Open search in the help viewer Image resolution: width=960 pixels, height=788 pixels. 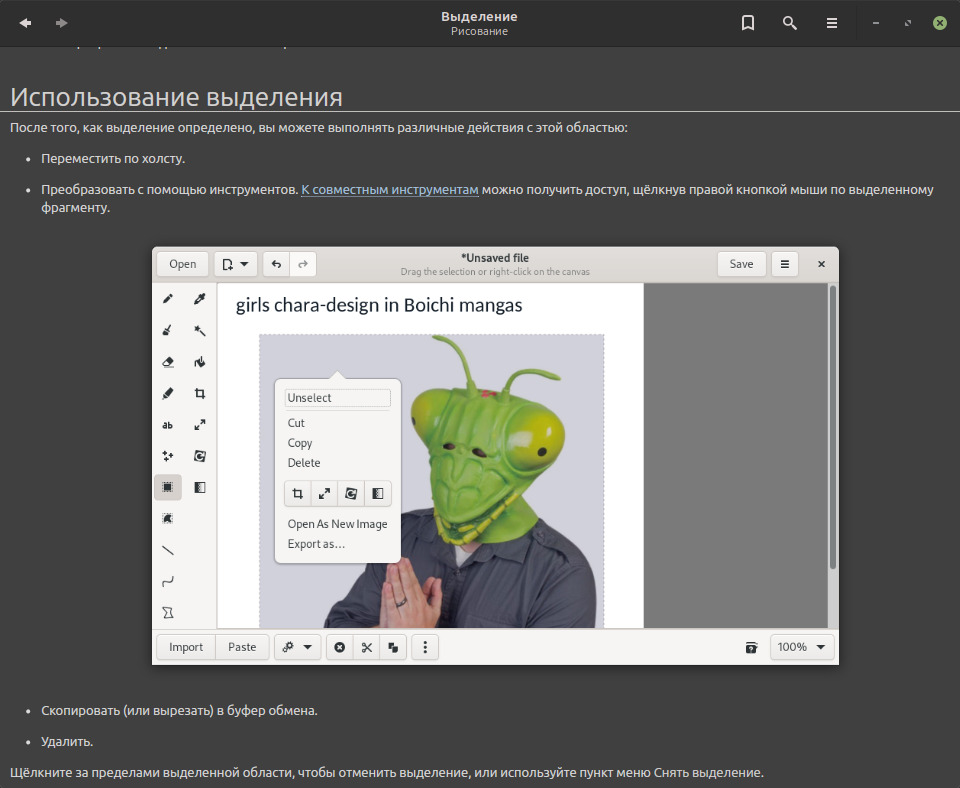pyautogui.click(x=790, y=23)
